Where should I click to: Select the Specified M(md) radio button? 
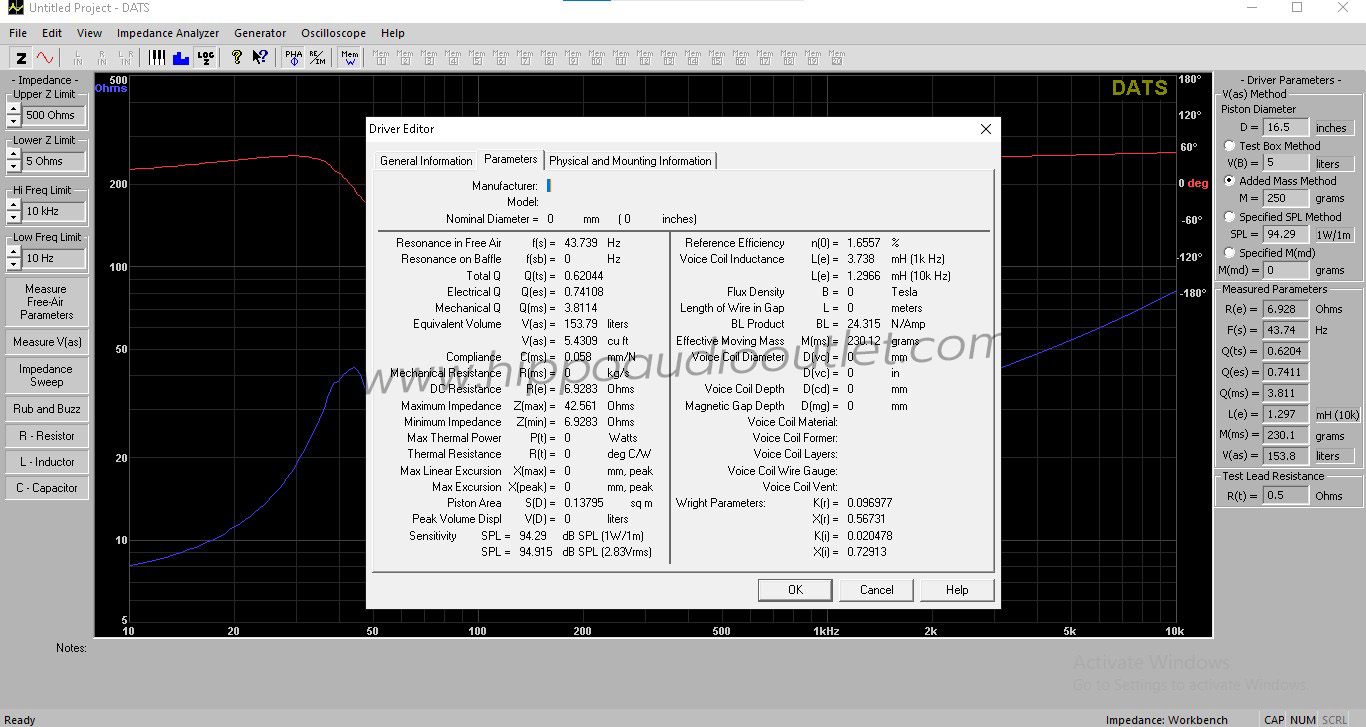[1230, 253]
